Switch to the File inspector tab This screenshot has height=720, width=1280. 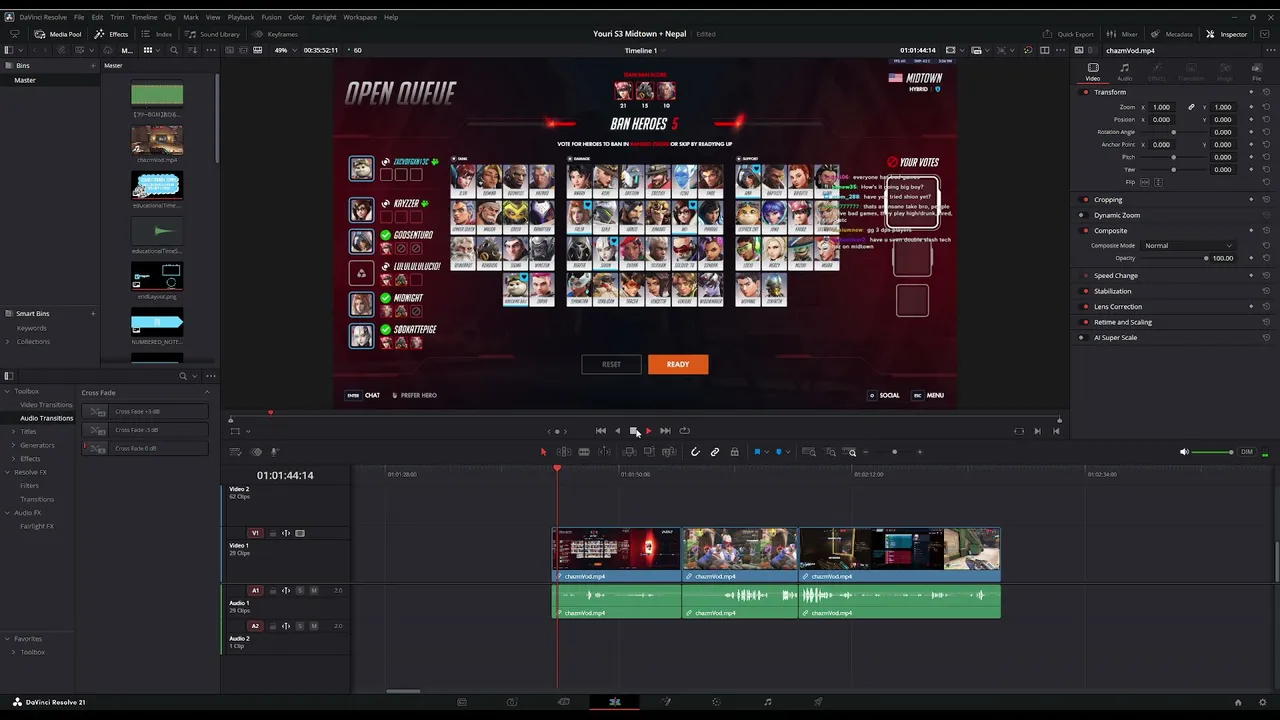pos(1257,71)
